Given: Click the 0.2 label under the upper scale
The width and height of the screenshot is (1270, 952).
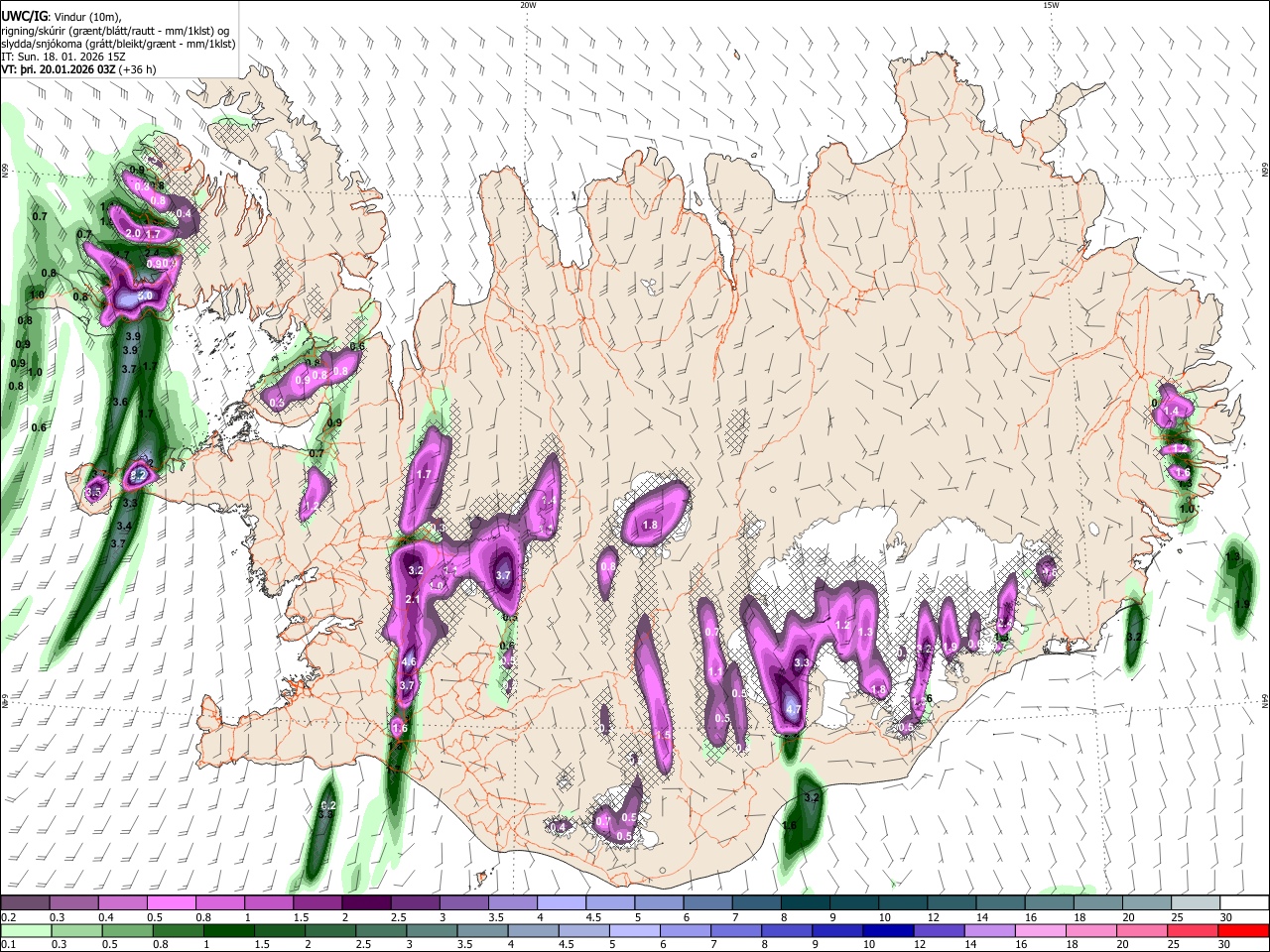Looking at the screenshot, I should [8, 917].
